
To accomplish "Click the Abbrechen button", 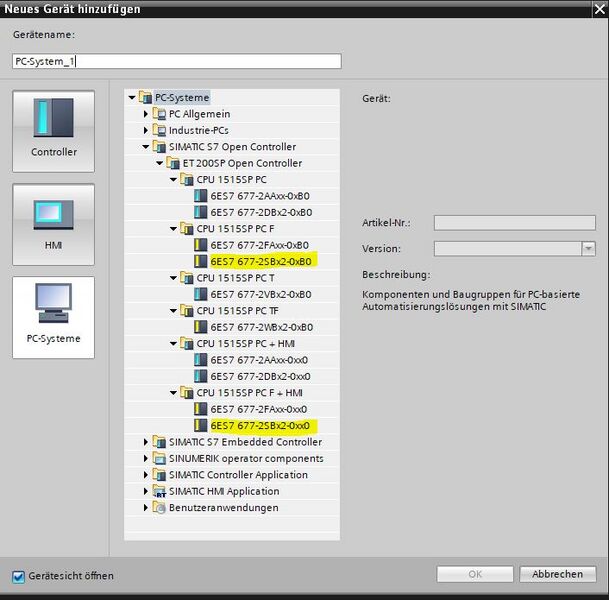I will click(x=557, y=574).
